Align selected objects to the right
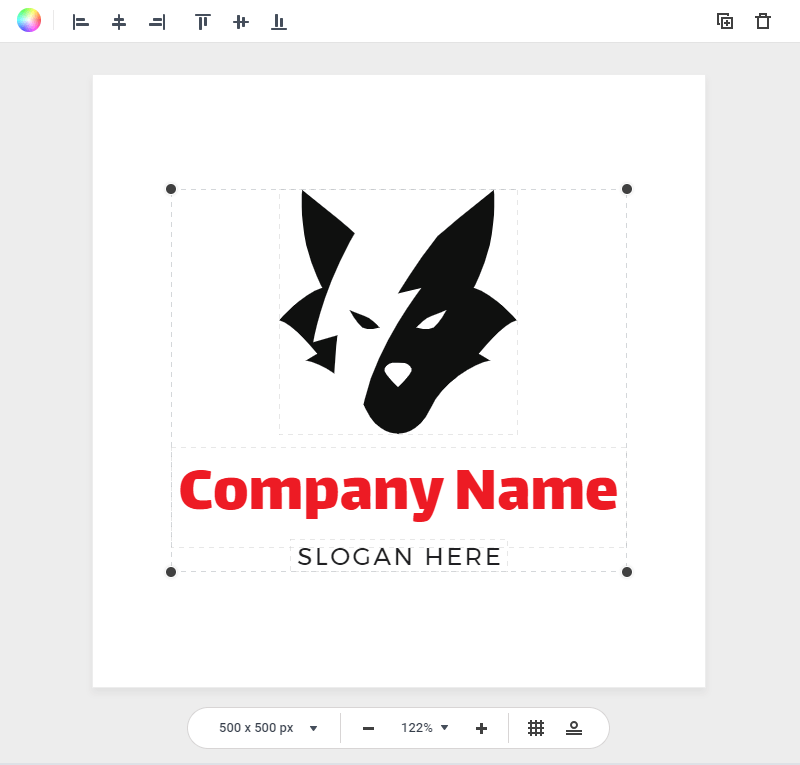 point(157,22)
